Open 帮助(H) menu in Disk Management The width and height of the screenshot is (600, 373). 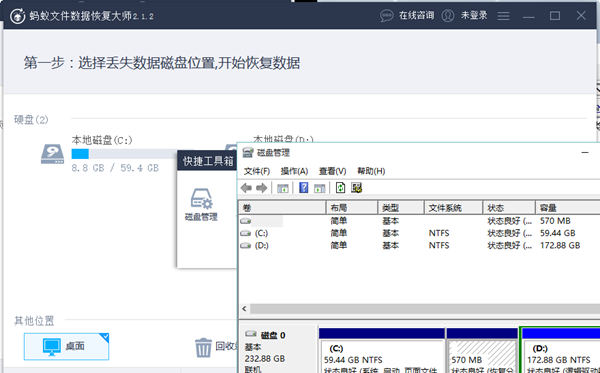[x=371, y=171]
